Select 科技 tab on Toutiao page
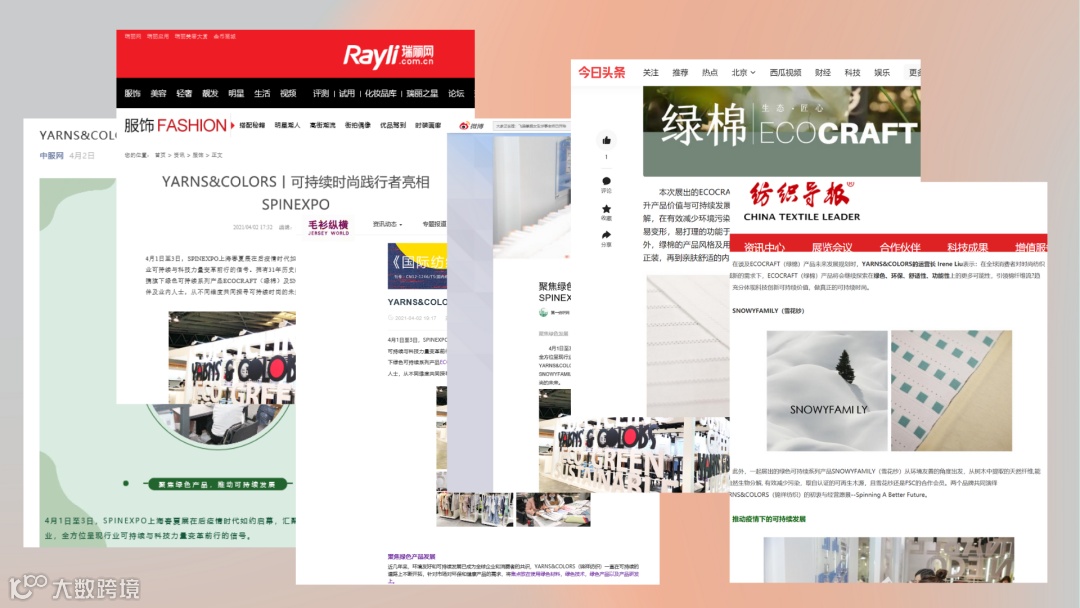The height and width of the screenshot is (608, 1080). 852,72
